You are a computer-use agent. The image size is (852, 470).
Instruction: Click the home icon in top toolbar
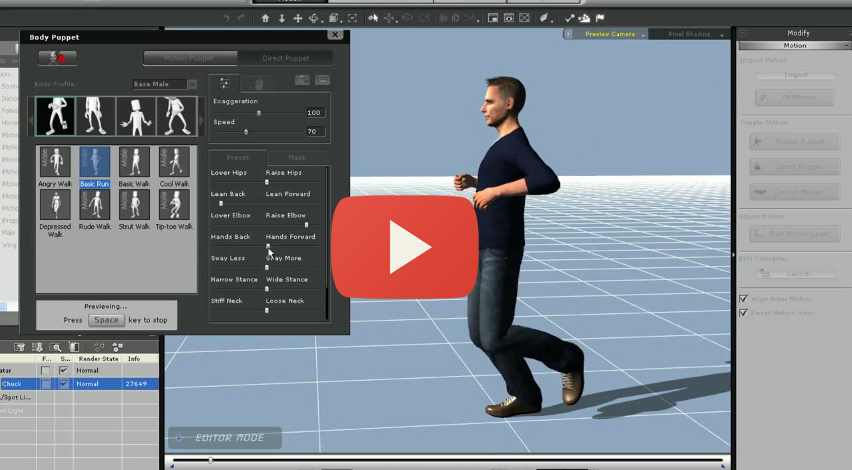click(264, 18)
